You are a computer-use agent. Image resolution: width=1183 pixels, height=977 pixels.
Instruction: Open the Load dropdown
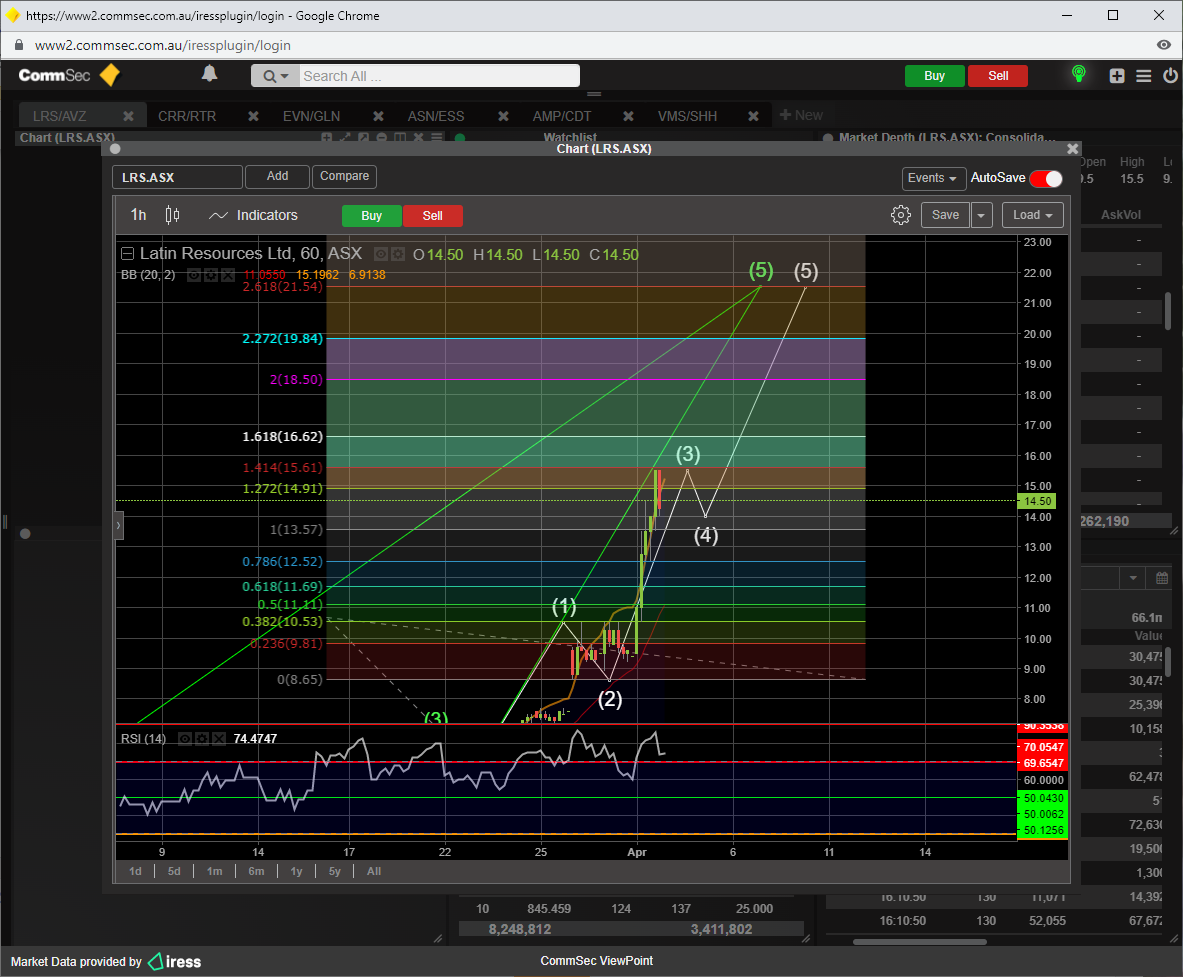[1033, 215]
